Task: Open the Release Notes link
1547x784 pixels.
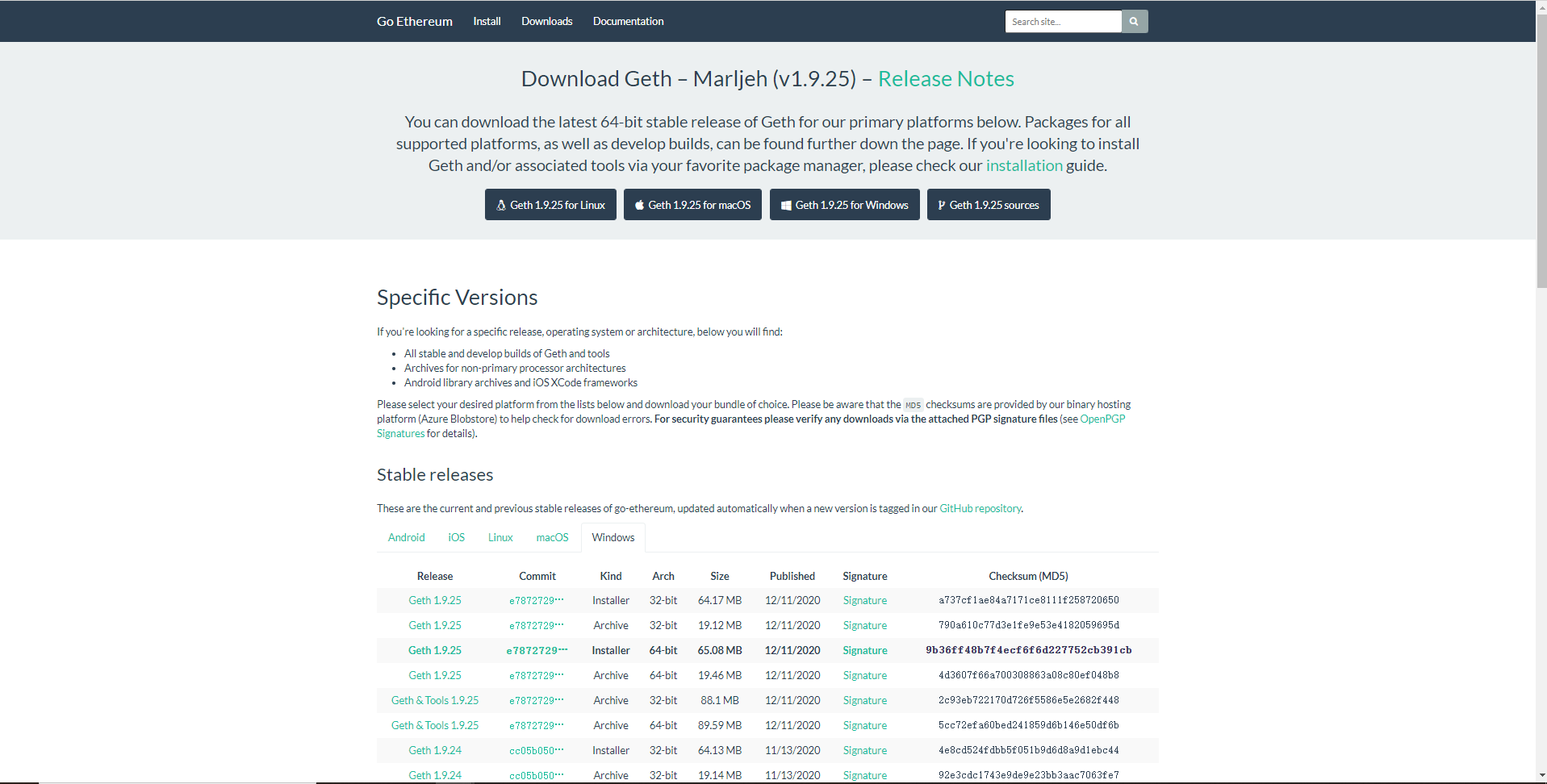Action: [x=946, y=79]
